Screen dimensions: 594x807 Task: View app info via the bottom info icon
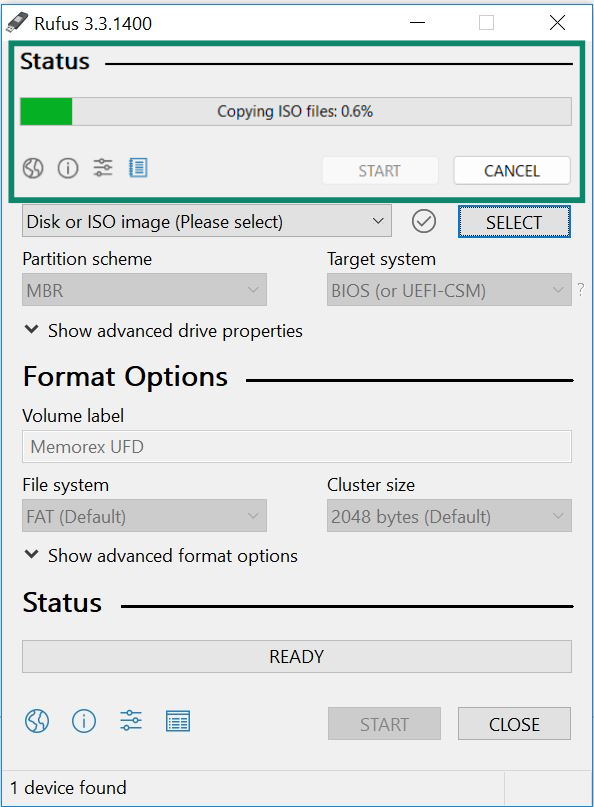pos(84,721)
